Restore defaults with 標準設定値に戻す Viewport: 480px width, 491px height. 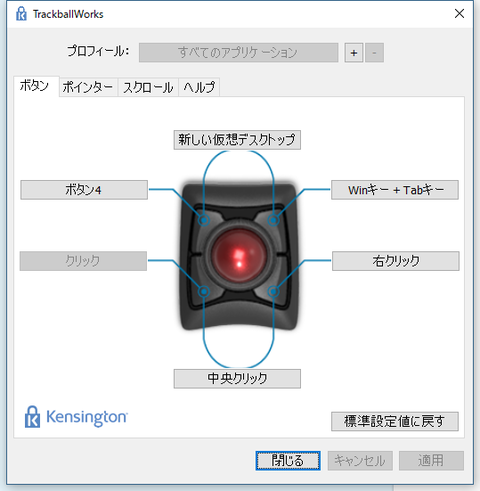pyautogui.click(x=395, y=422)
